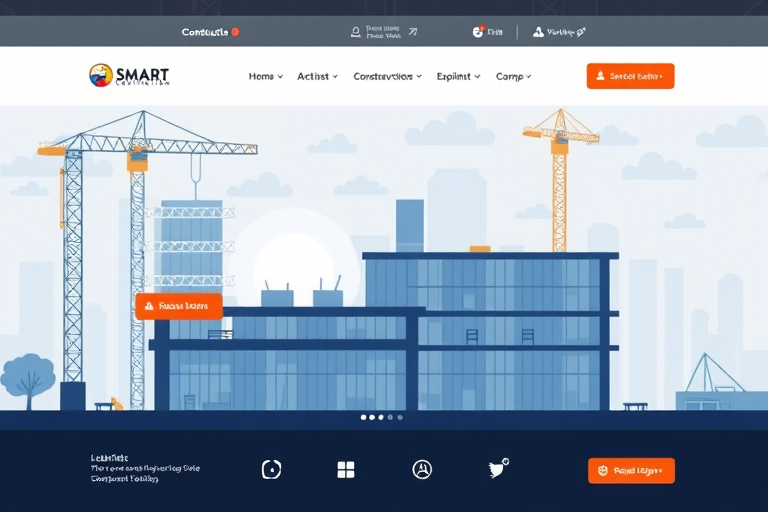This screenshot has width=768, height=512.
Task: Select the last carousel dot indicator
Action: (x=401, y=417)
